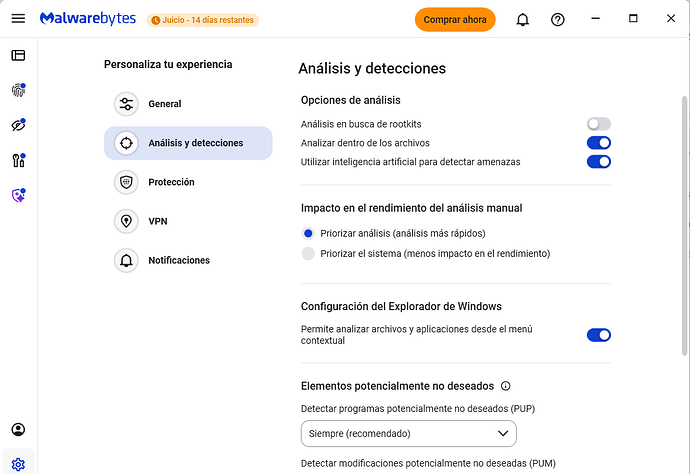Turn off artificial intelligence detection toggle
The height and width of the screenshot is (474, 690).
(598, 162)
